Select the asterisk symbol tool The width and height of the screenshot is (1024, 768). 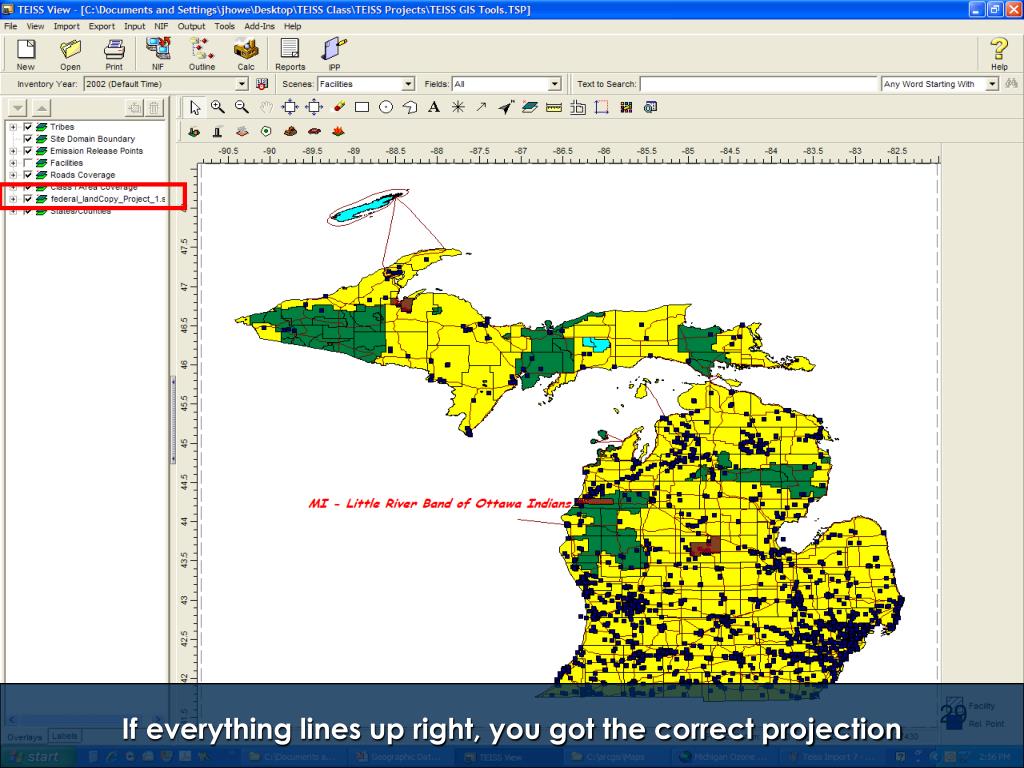[x=458, y=107]
